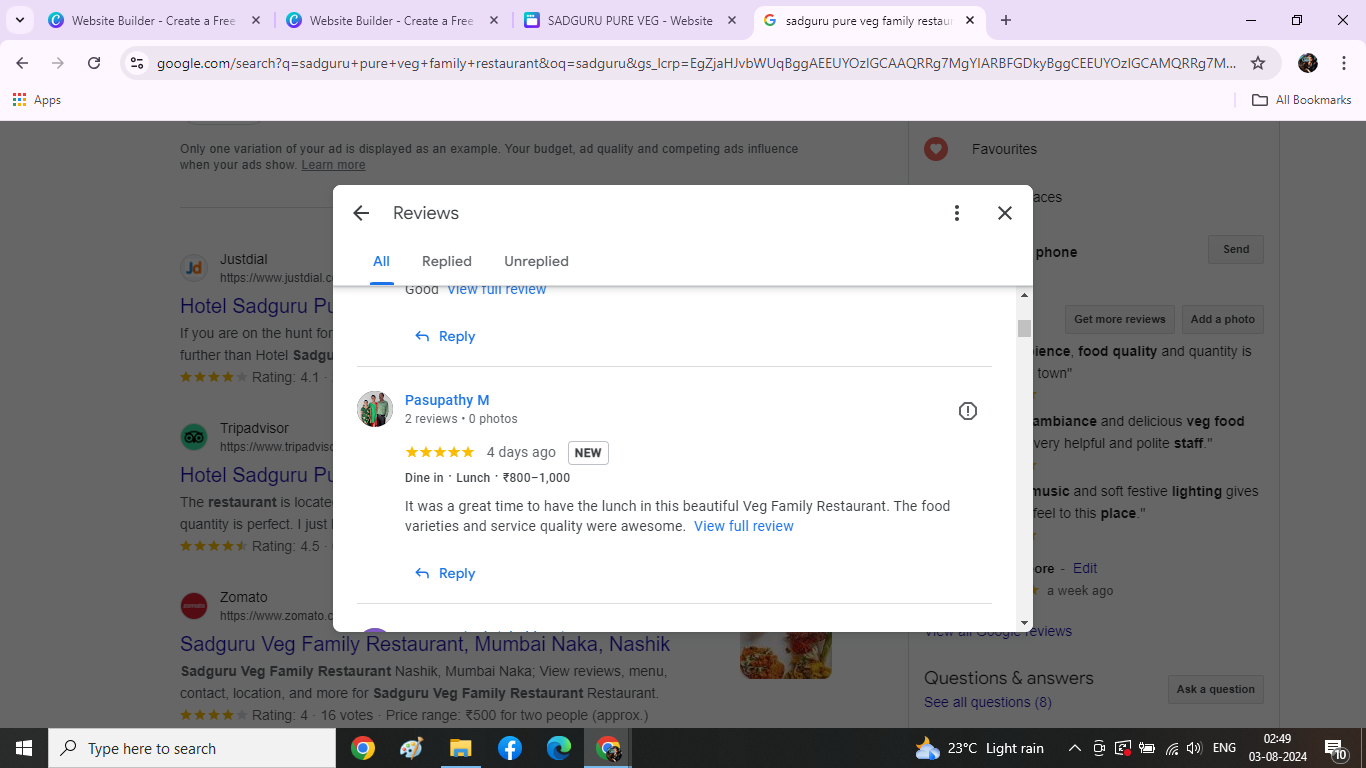
Task: Click Learn more link about ads
Action: click(333, 165)
